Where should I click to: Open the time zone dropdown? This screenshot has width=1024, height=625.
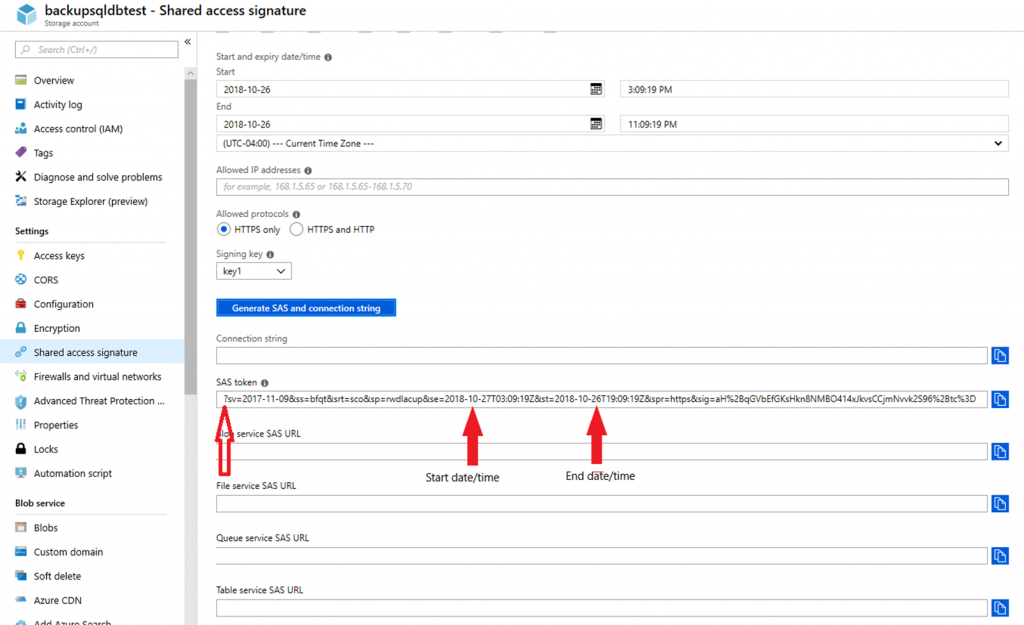pyautogui.click(x=612, y=144)
